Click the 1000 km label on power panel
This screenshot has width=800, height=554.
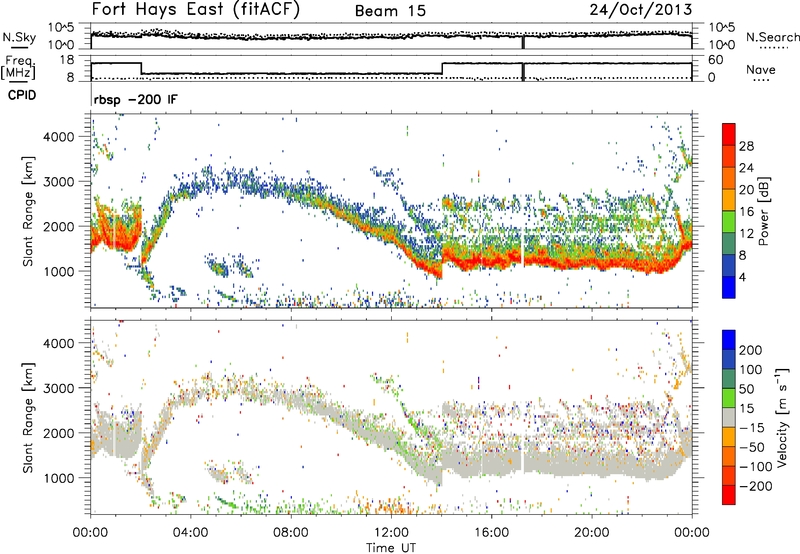click(x=58, y=271)
